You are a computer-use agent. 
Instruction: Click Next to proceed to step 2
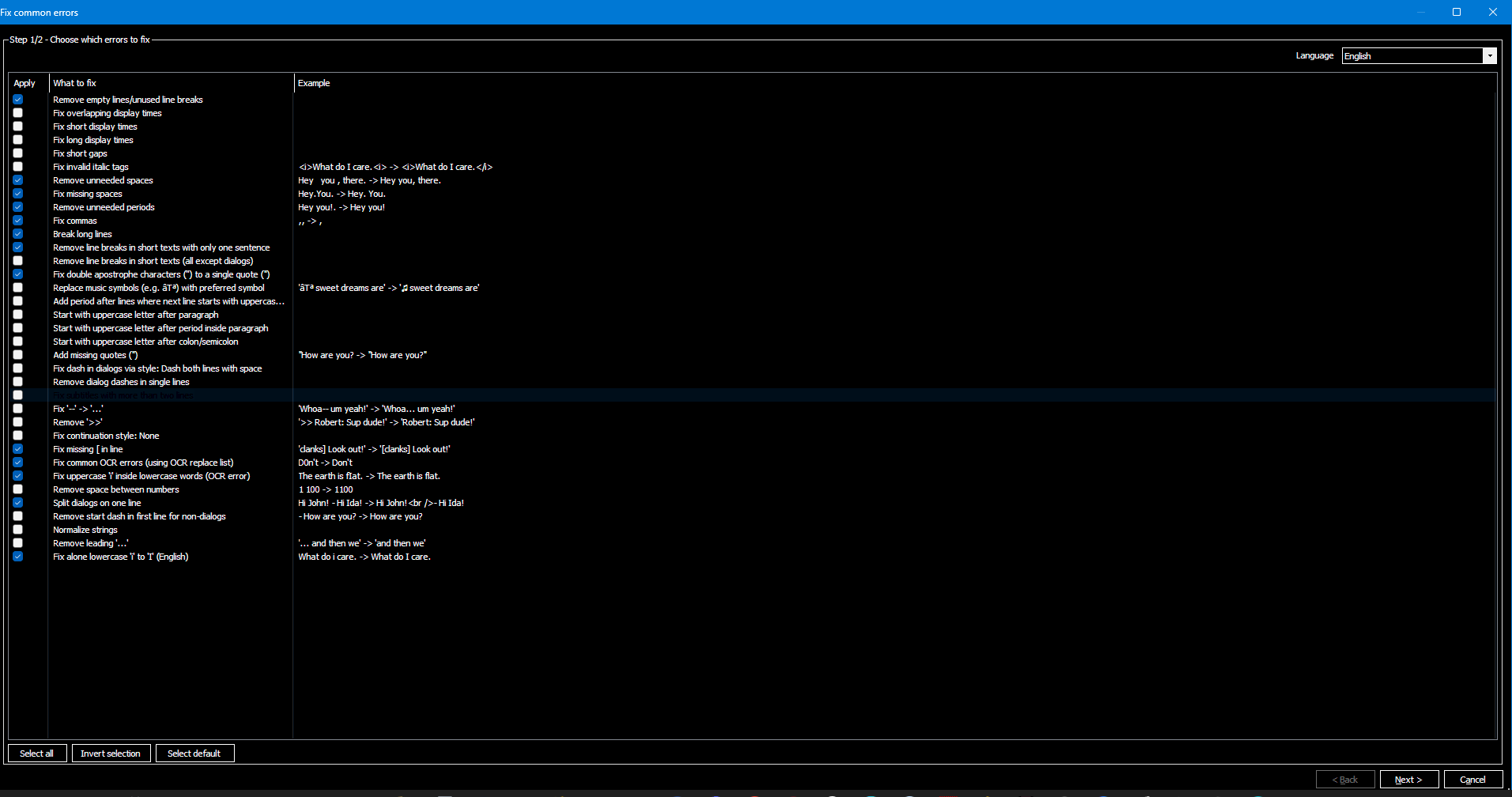coord(1408,779)
